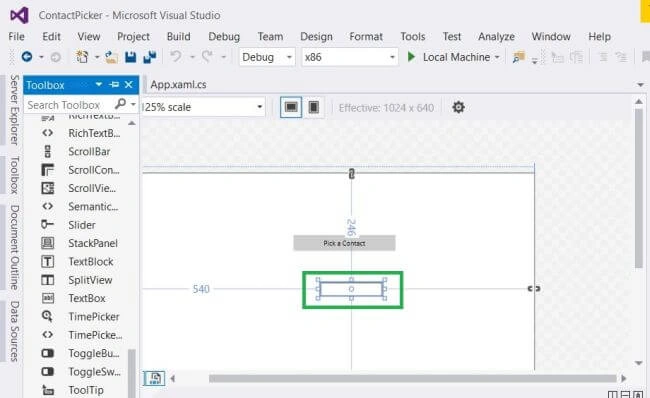Click the scroll up arrow in Toolbox list
650x398 pixels.
tap(132, 123)
